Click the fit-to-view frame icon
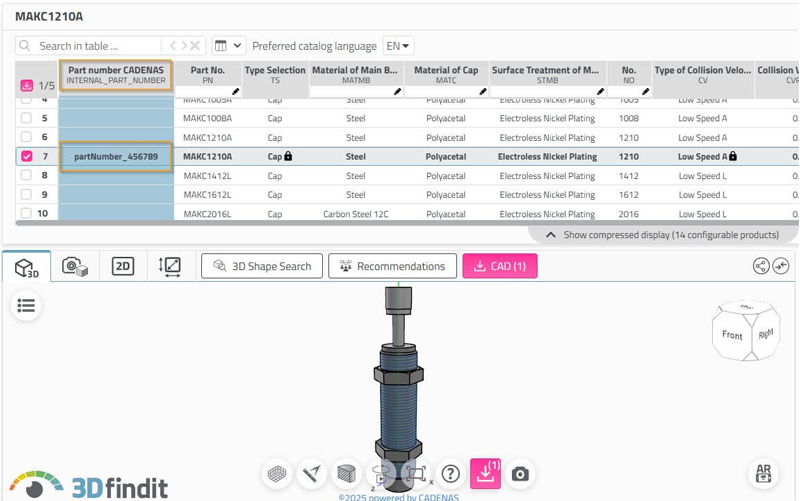 click(416, 474)
